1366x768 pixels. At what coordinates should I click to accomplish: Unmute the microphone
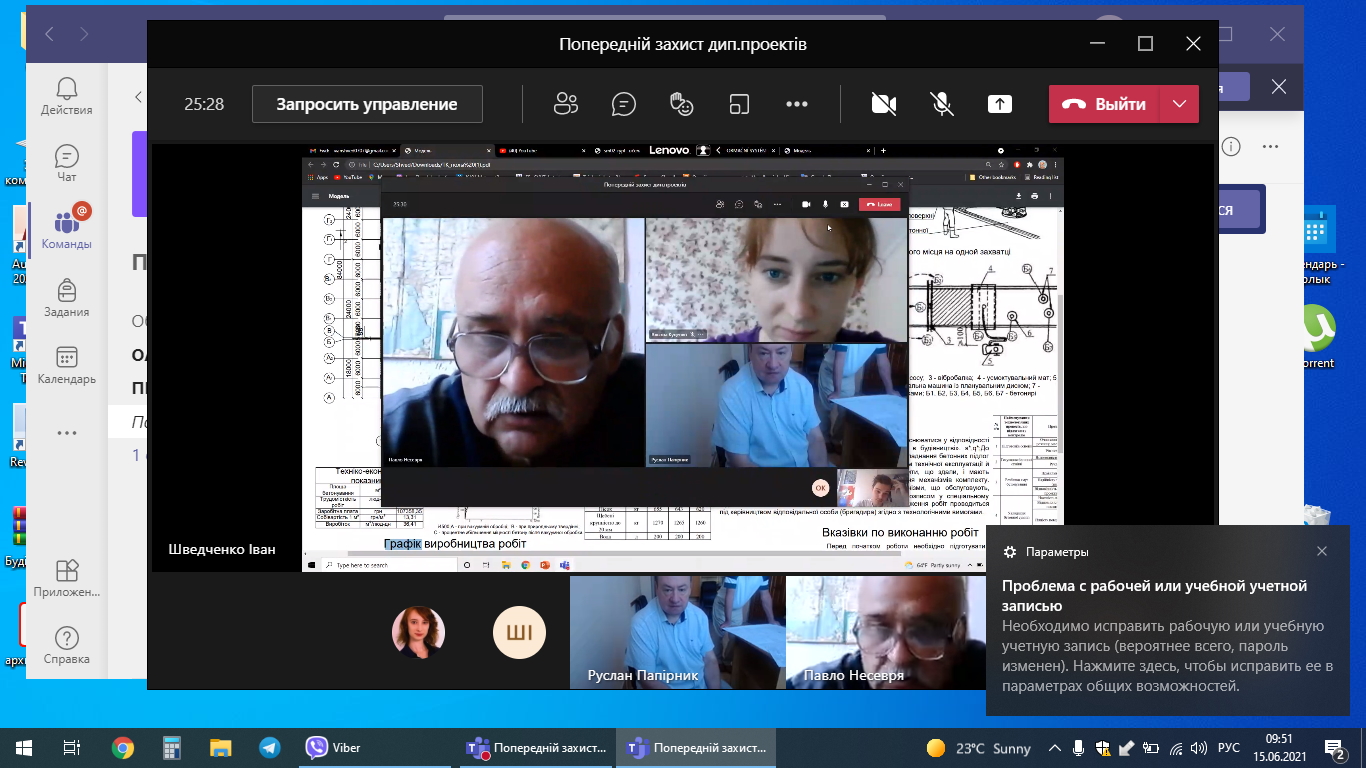tap(941, 104)
